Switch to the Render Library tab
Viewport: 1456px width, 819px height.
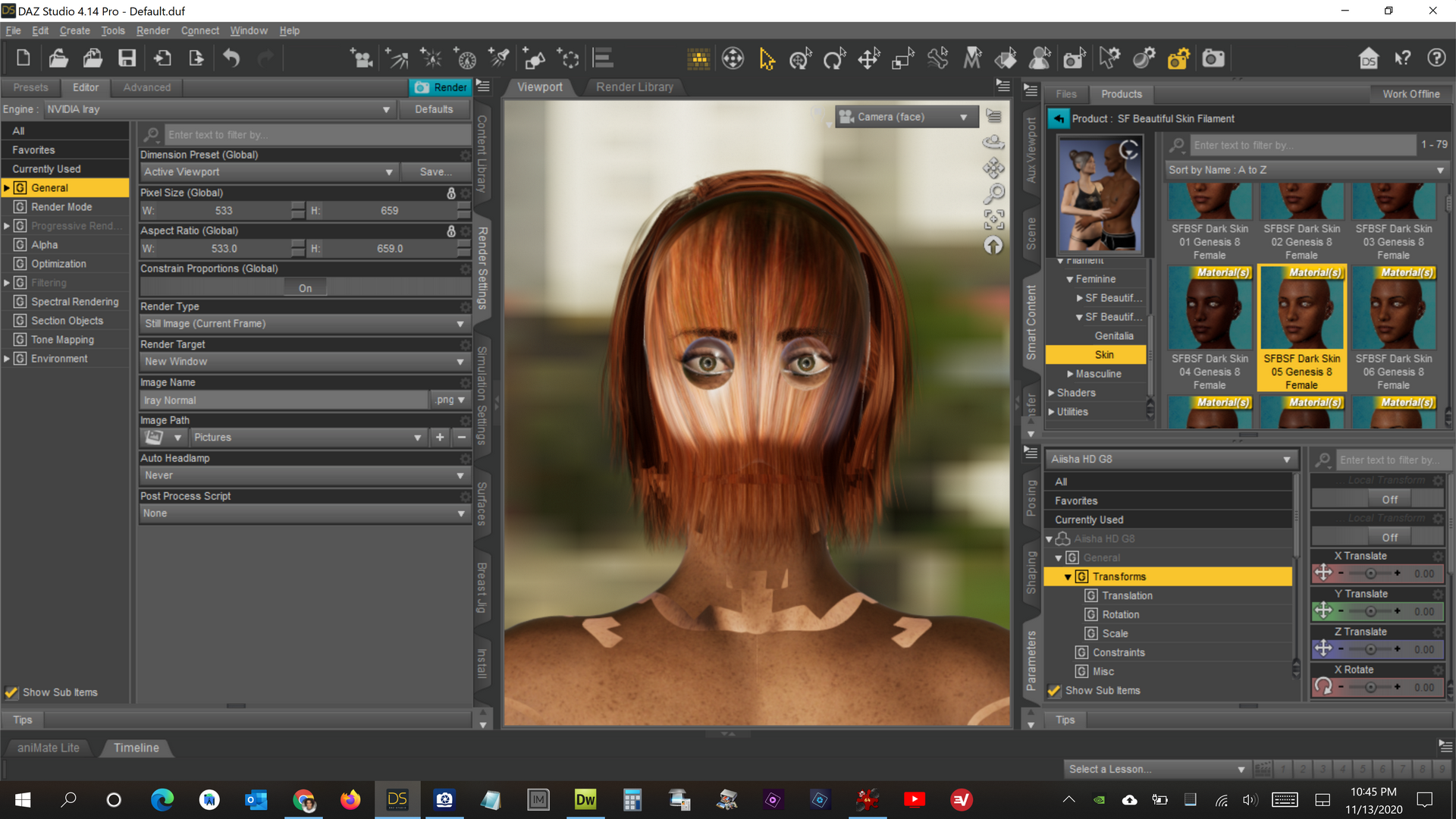pos(634,87)
